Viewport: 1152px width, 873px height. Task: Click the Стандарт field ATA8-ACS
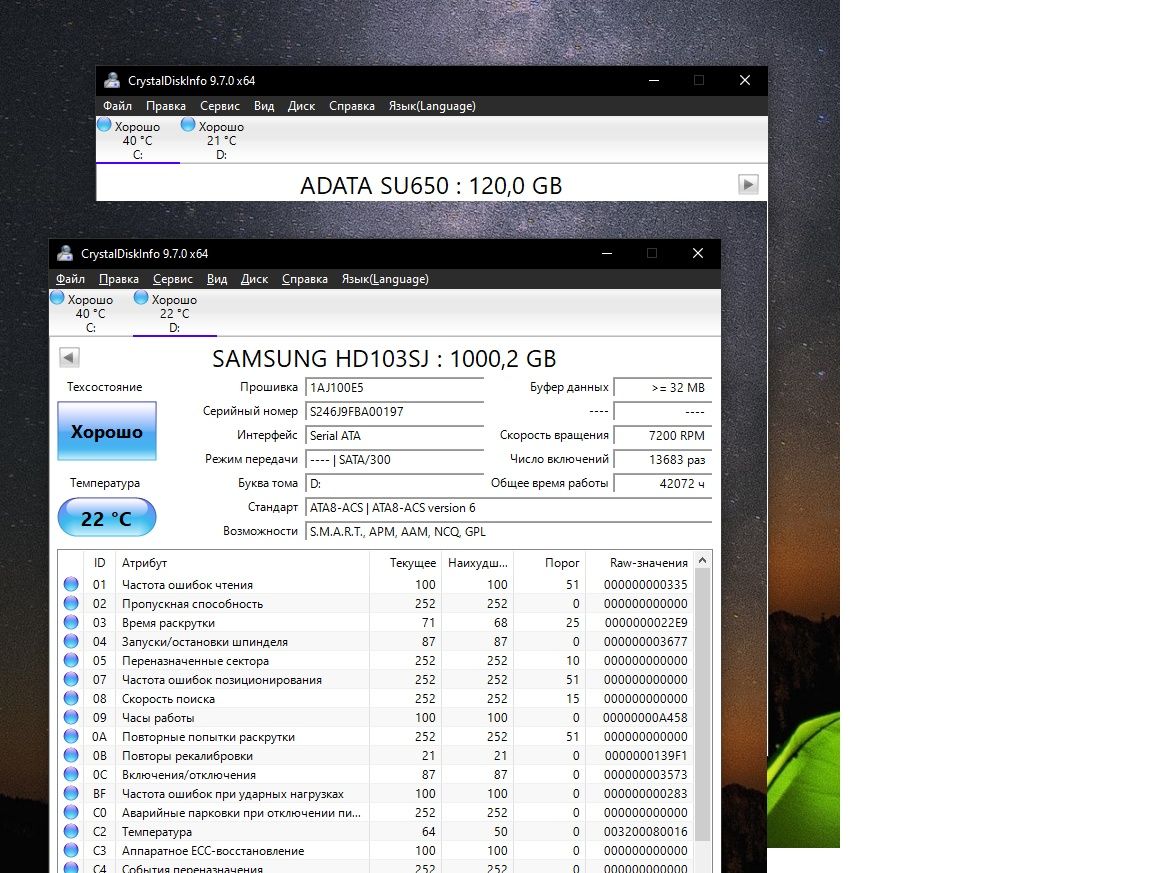click(x=508, y=508)
